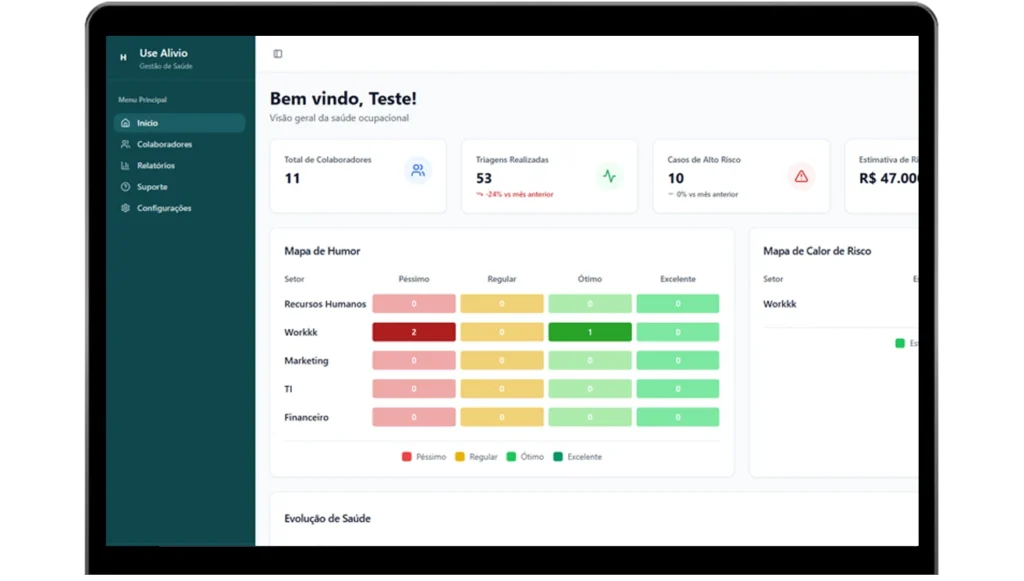Click the Colaboradores people icon in sidebar
Viewport: 1024px width, 581px height.
coord(125,145)
